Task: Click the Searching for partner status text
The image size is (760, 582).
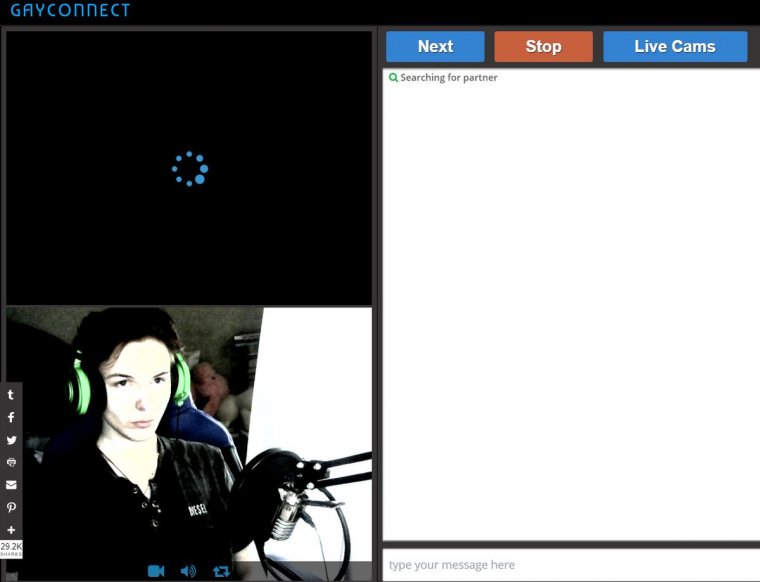Action: point(448,78)
